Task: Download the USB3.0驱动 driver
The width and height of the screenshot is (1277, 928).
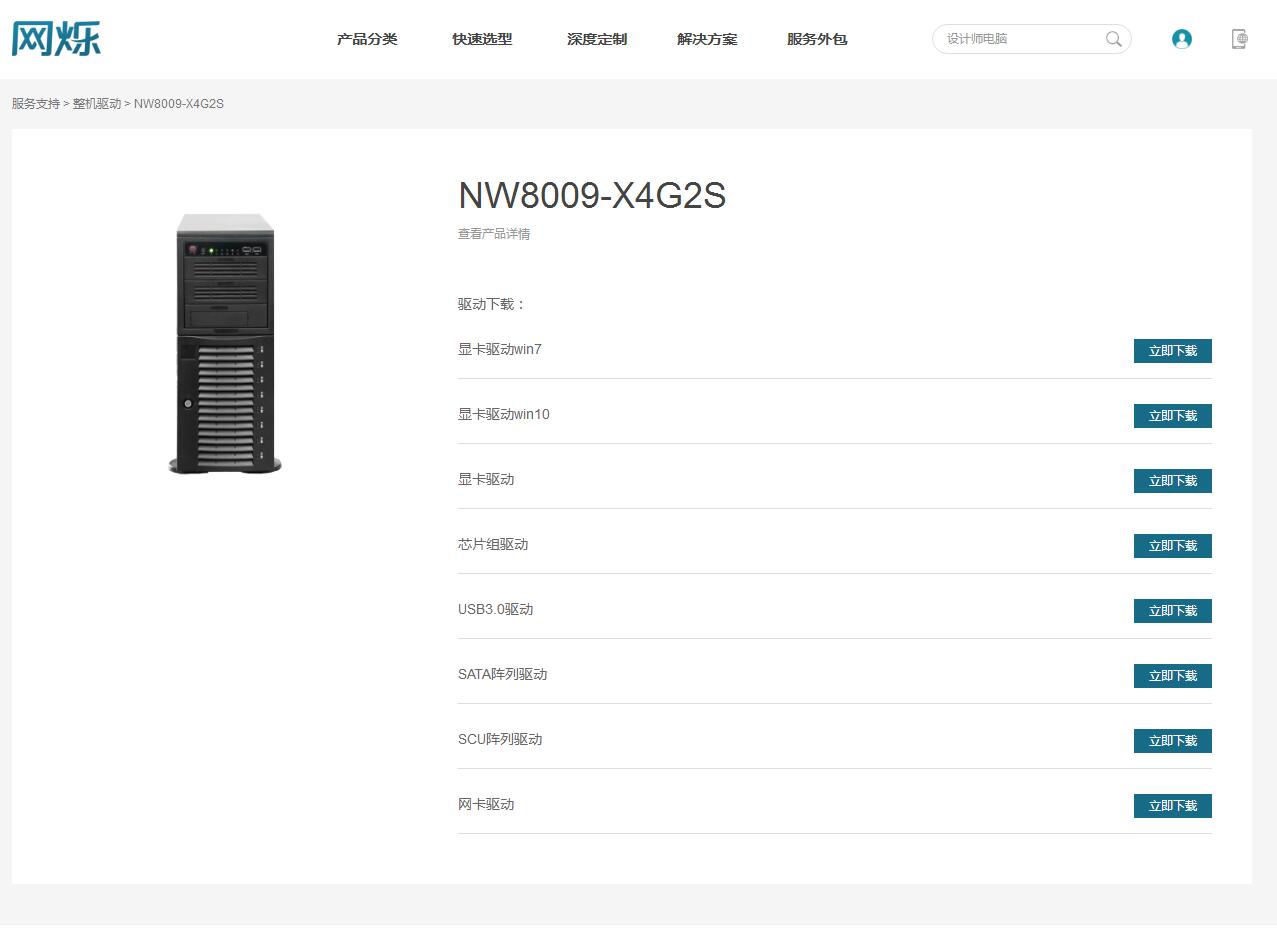Action: click(1172, 611)
